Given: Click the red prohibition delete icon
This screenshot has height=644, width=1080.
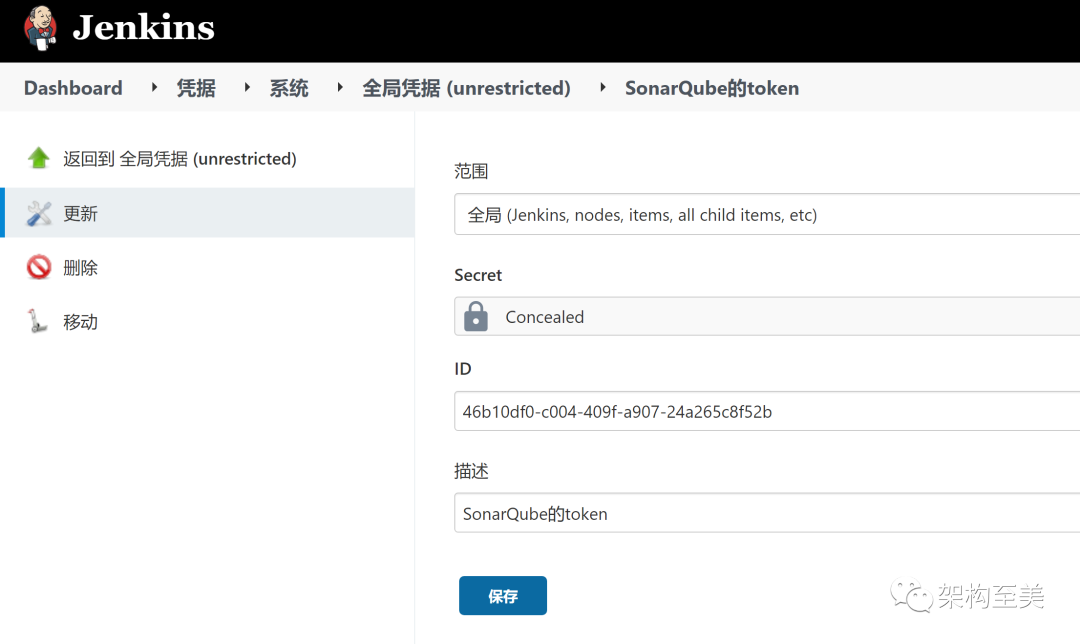Looking at the screenshot, I should 39,267.
